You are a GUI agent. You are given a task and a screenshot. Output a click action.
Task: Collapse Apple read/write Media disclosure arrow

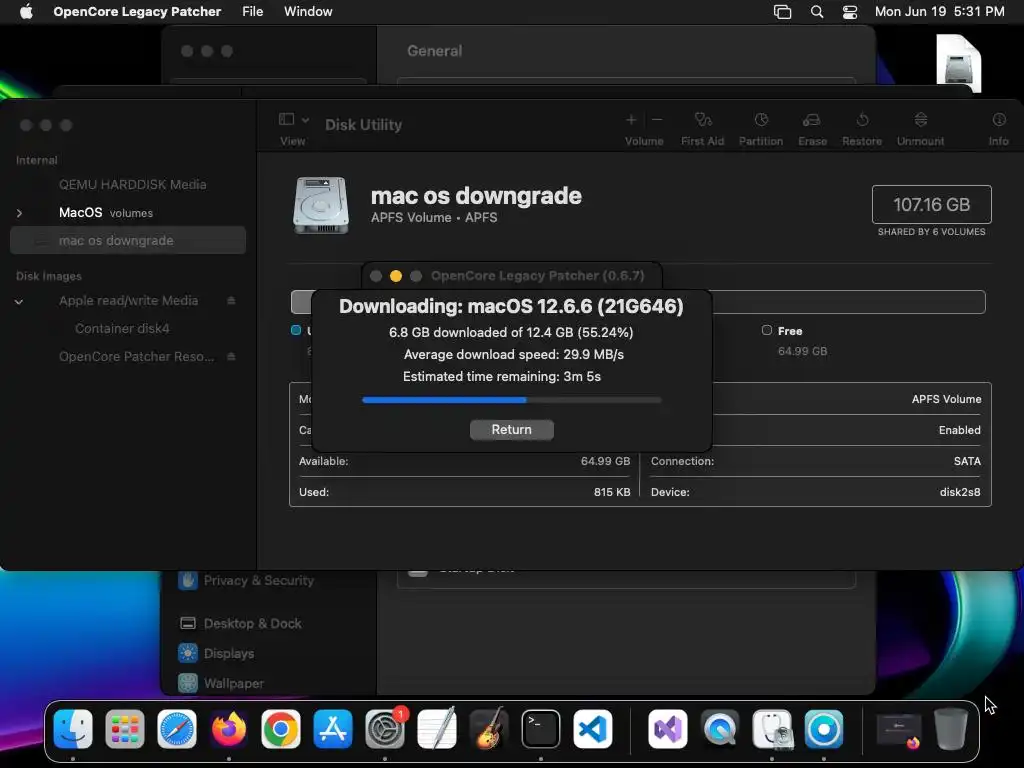(20, 302)
